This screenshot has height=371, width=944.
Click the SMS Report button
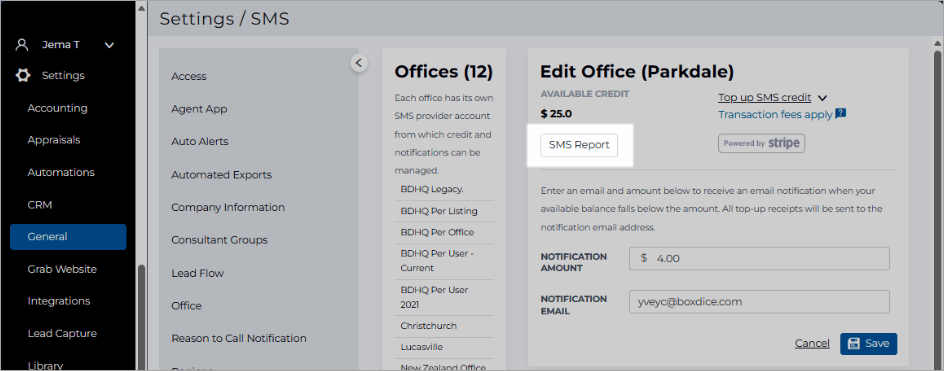(579, 145)
